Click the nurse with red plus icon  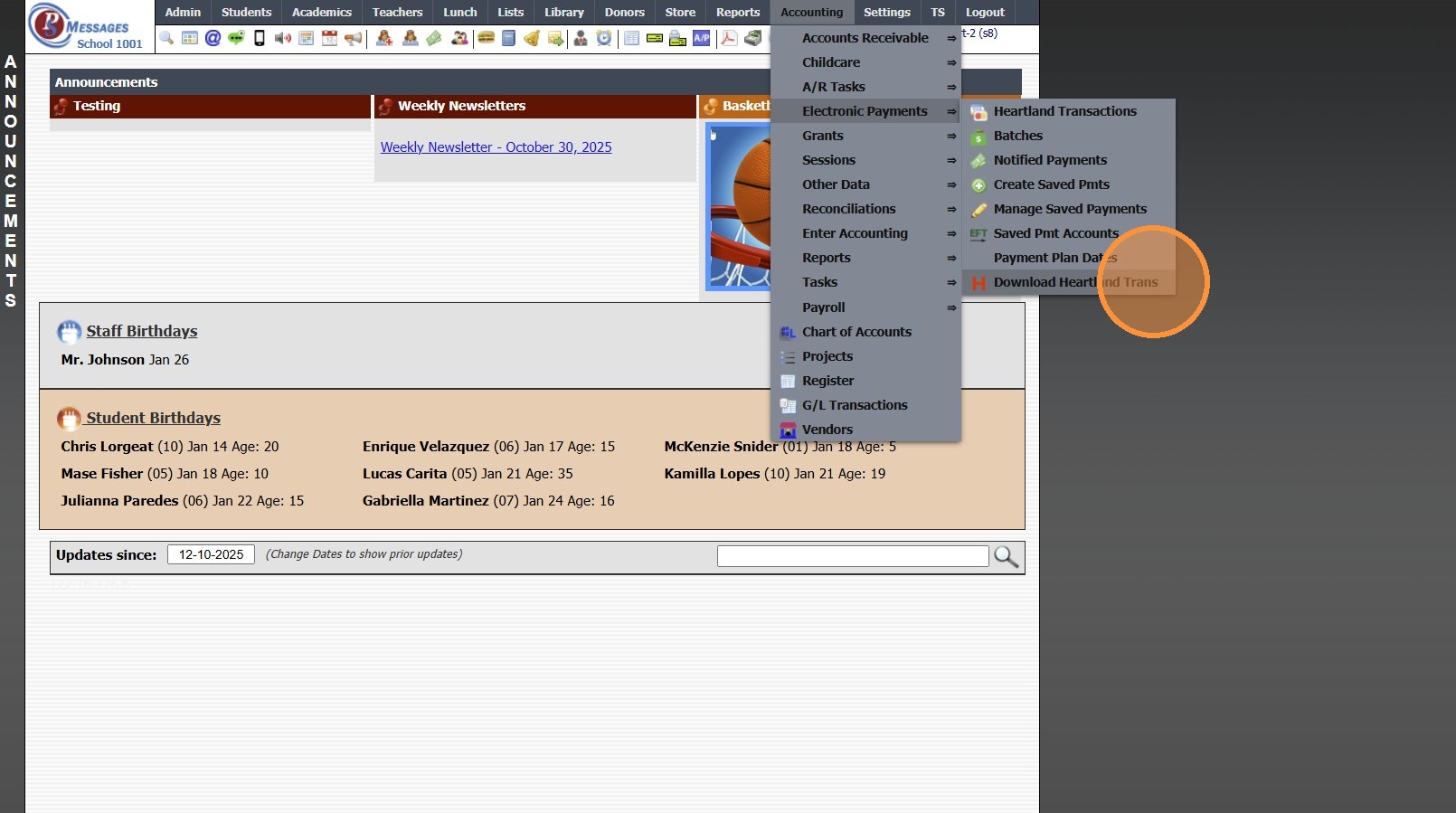pos(384,38)
